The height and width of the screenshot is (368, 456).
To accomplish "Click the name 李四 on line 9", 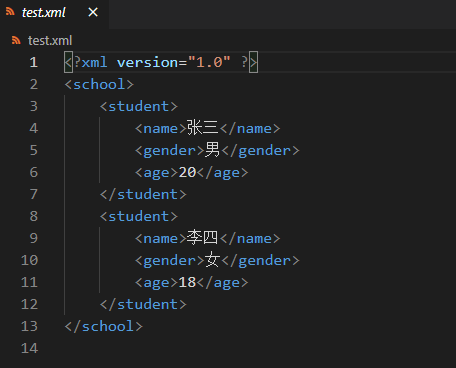I will pyautogui.click(x=202, y=238).
